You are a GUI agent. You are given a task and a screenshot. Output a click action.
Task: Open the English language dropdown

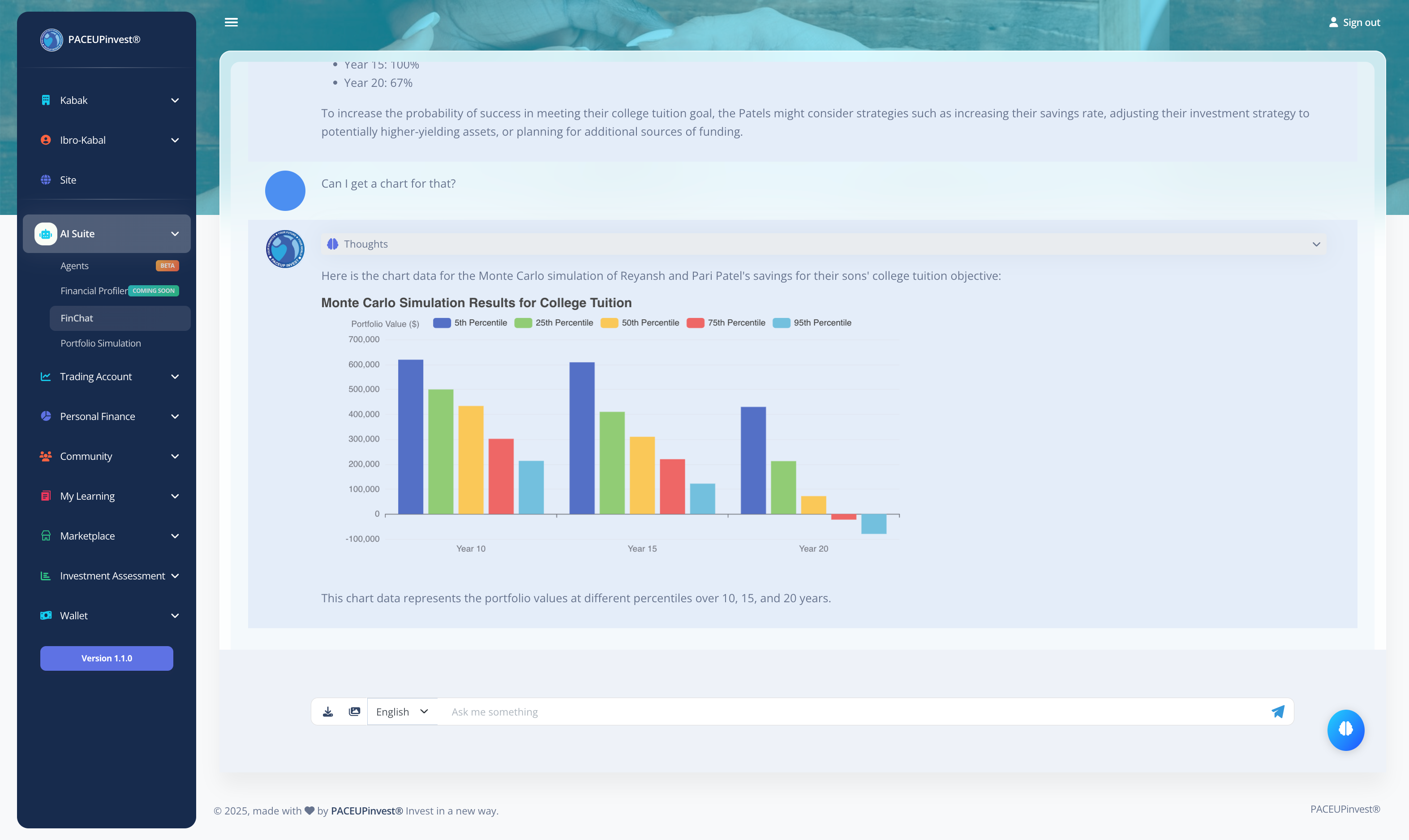click(401, 711)
